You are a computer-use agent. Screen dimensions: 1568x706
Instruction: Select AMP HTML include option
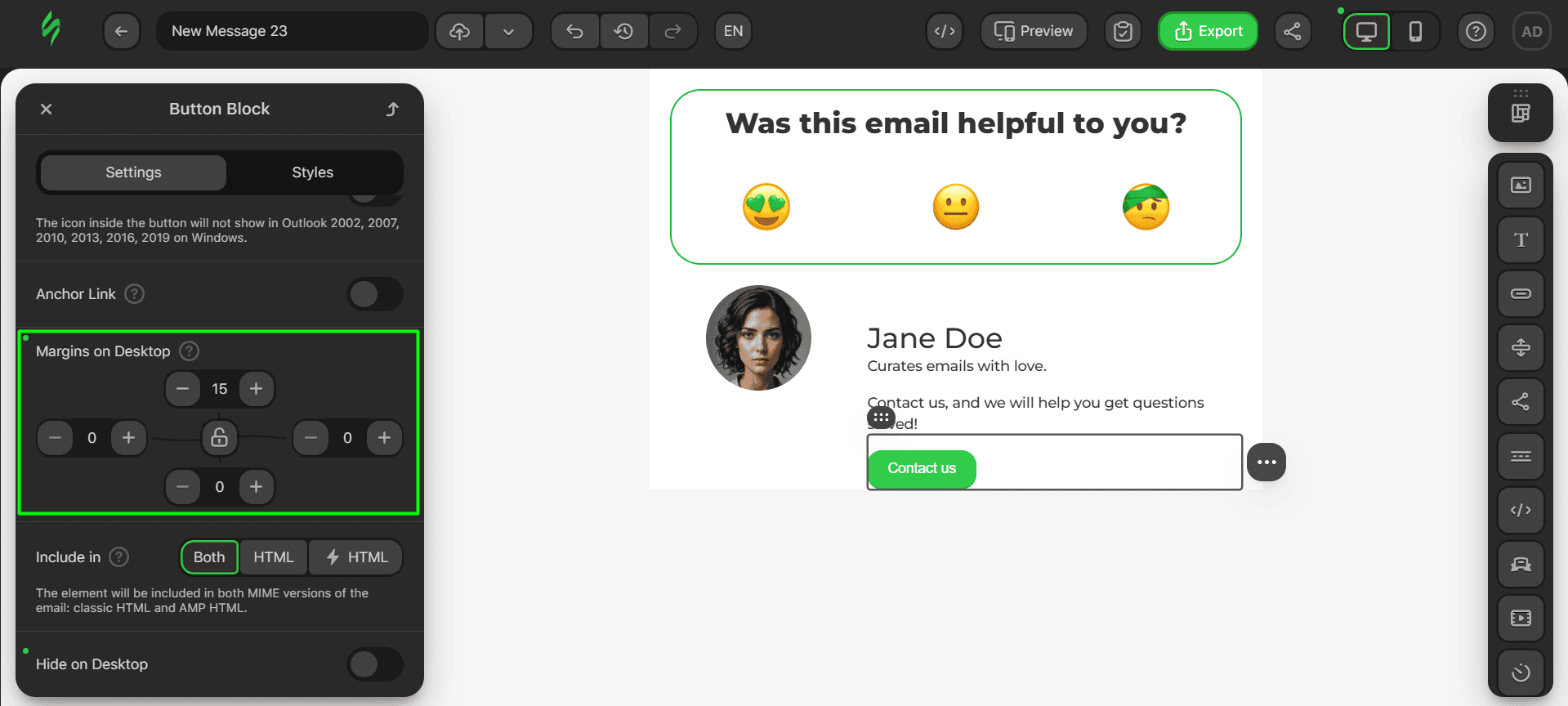(356, 557)
